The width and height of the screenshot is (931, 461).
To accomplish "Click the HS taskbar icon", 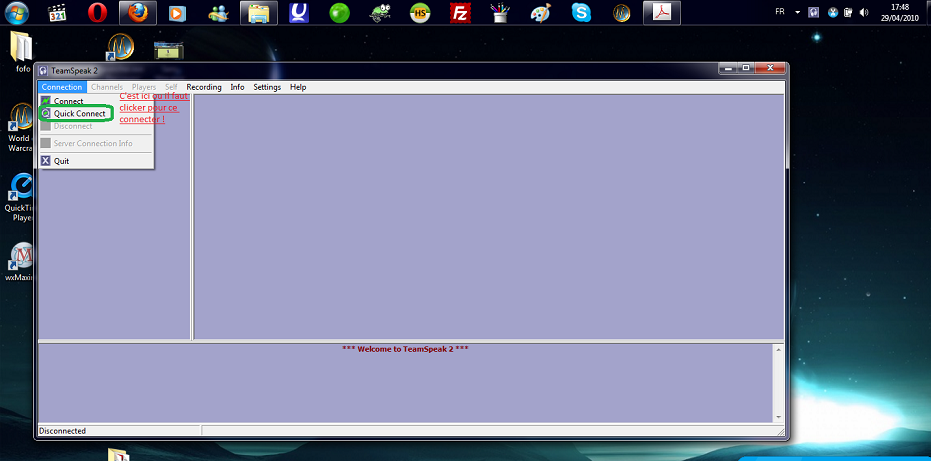I will click(x=420, y=12).
